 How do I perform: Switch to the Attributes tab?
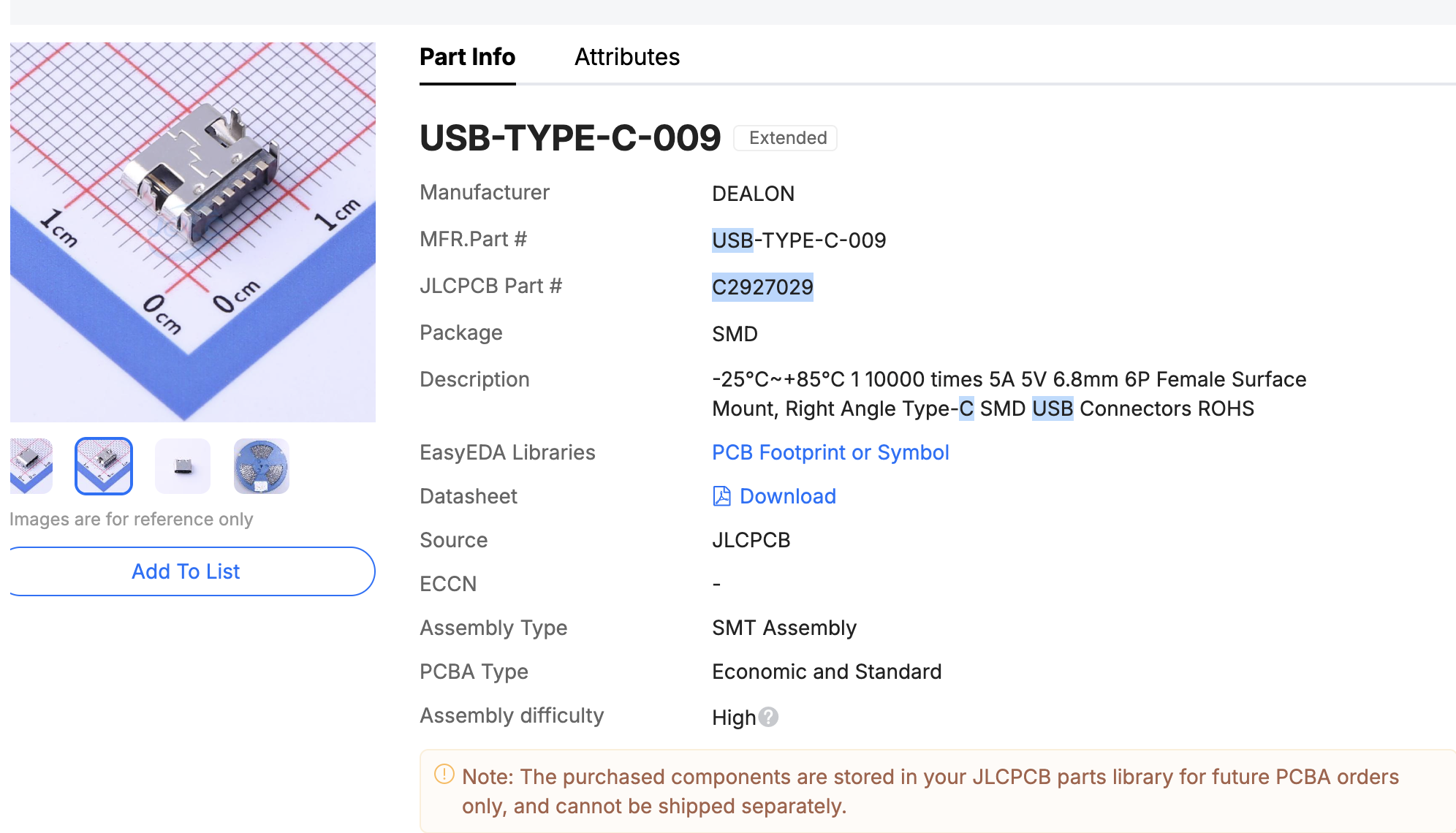[627, 57]
